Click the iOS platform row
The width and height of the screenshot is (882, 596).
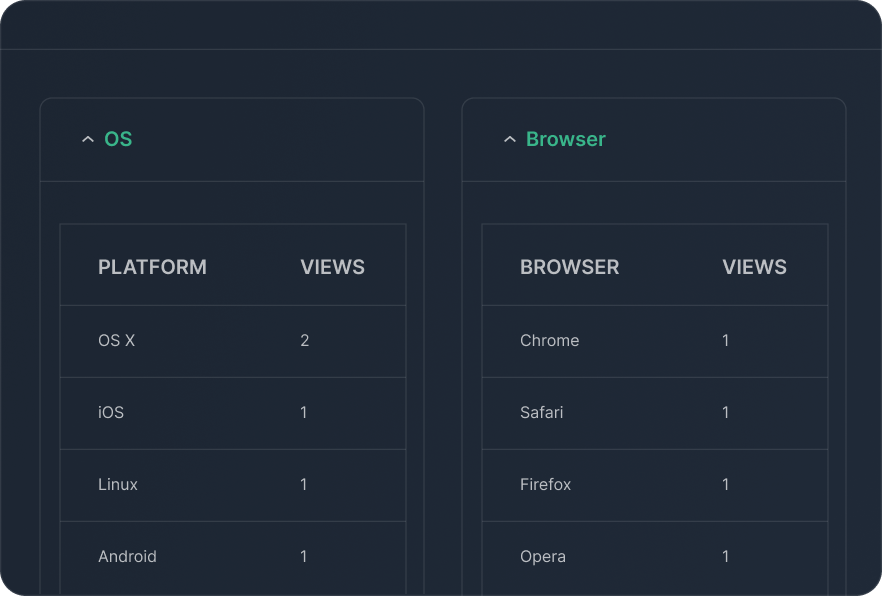[233, 413]
